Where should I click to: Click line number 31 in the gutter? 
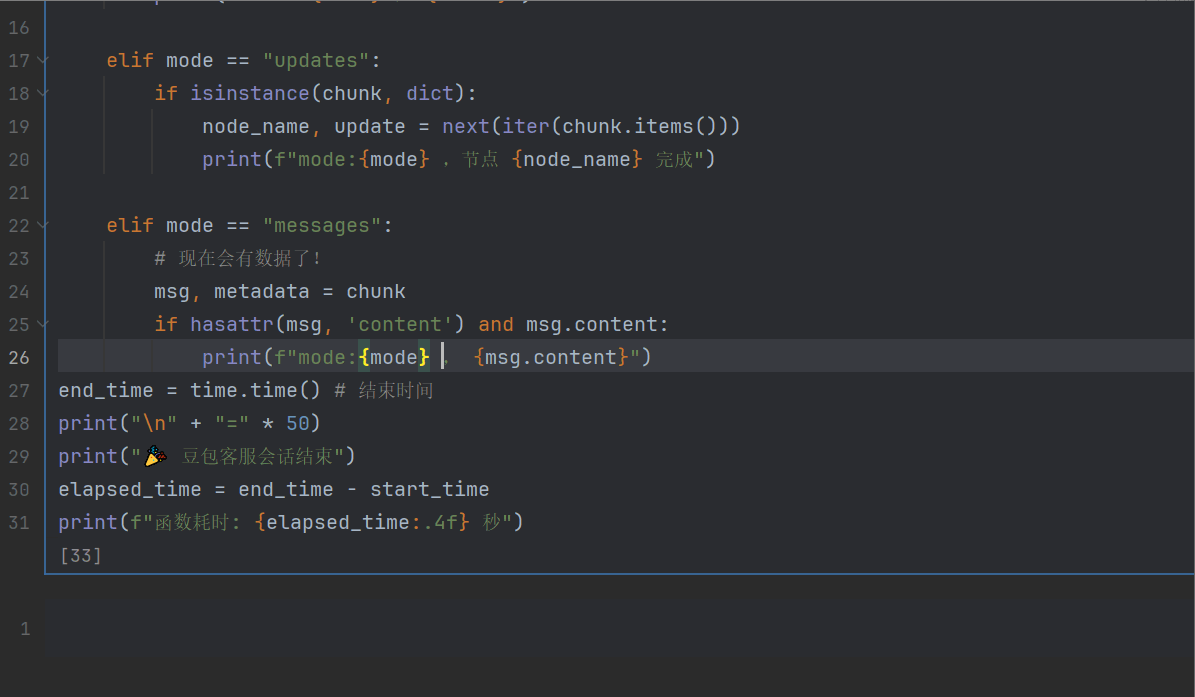tap(19, 523)
